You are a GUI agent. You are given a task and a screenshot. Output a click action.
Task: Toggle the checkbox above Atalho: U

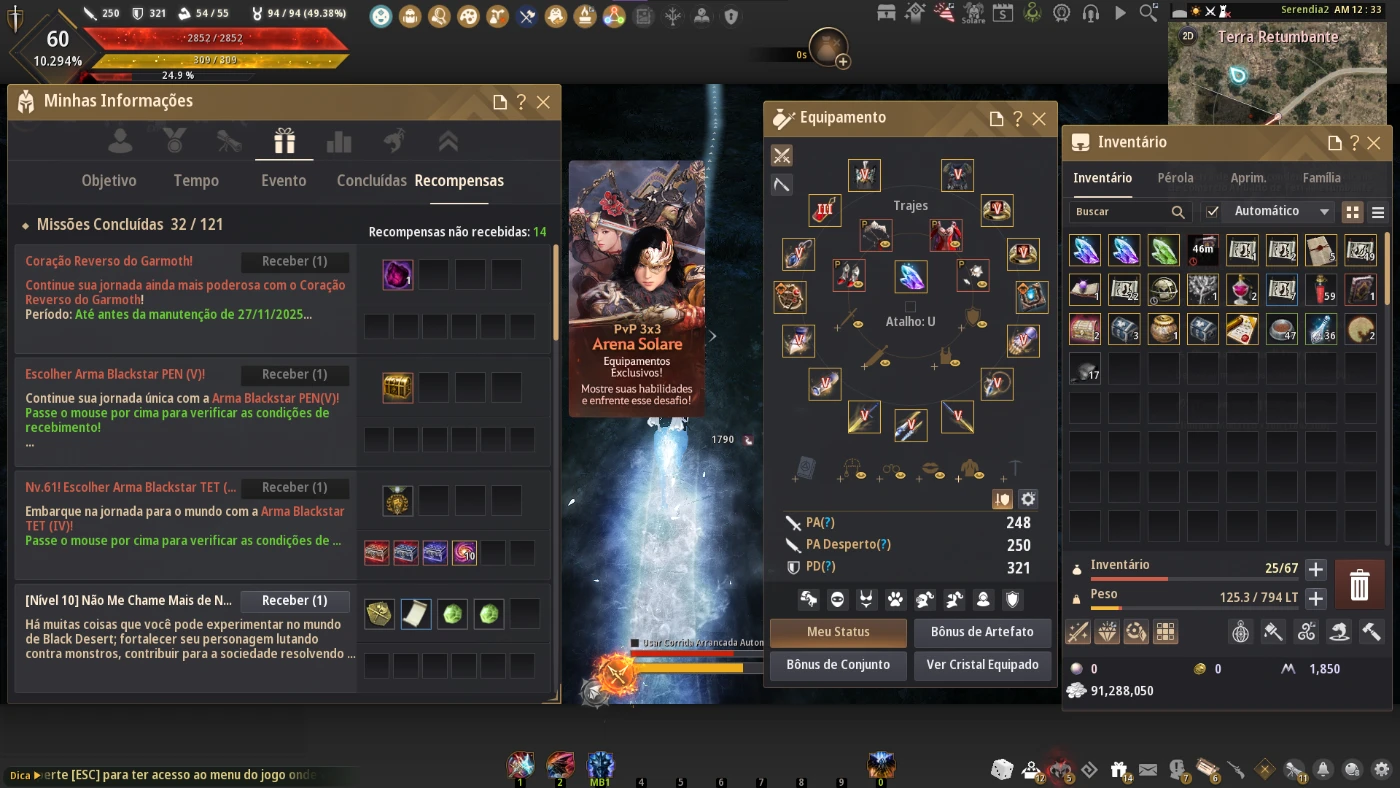coord(910,306)
